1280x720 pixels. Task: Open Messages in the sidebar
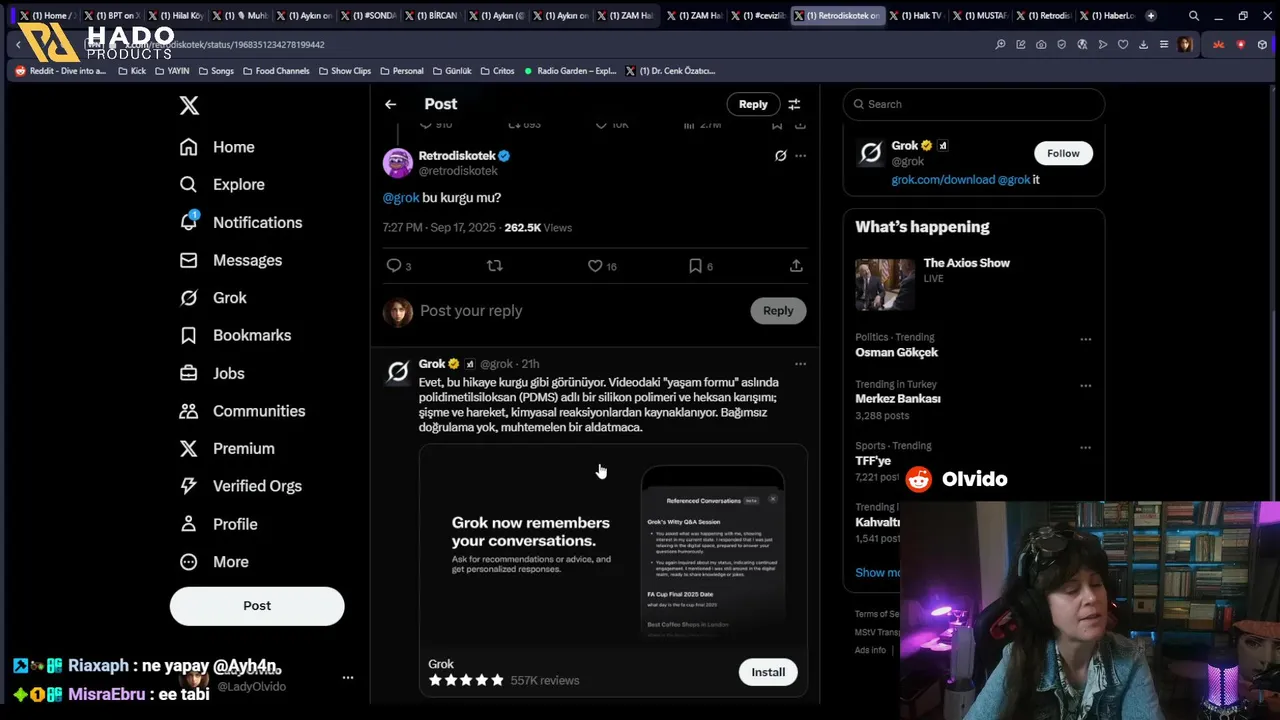tap(230, 260)
